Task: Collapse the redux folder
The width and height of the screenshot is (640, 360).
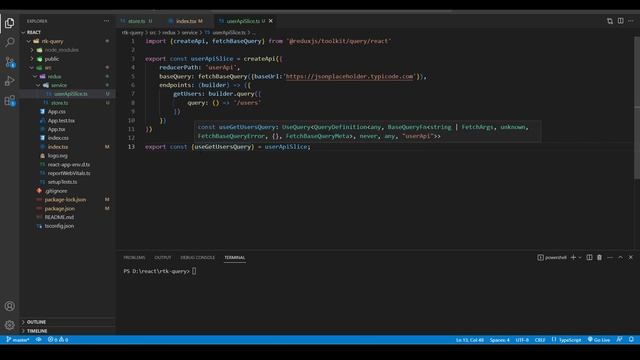Action: (x=67, y=76)
